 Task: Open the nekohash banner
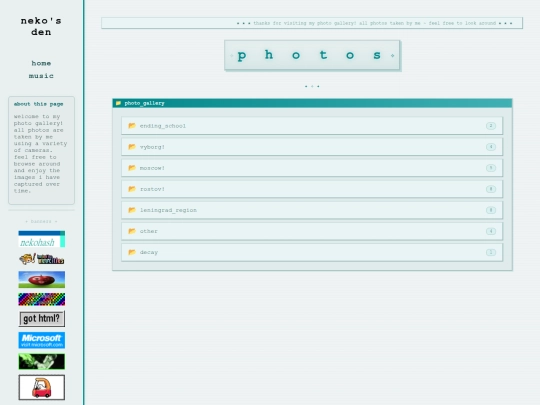tap(42, 239)
